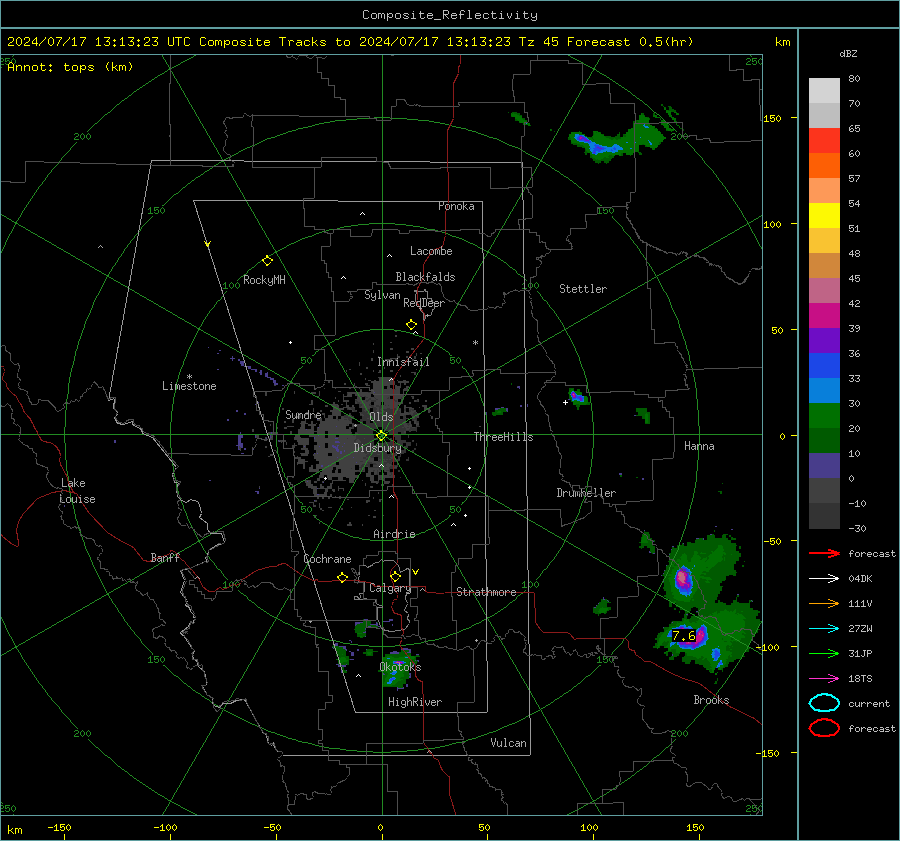Pick the orange 57-60 dBZ swatch
Image resolution: width=900 pixels, height=841 pixels.
click(x=824, y=166)
